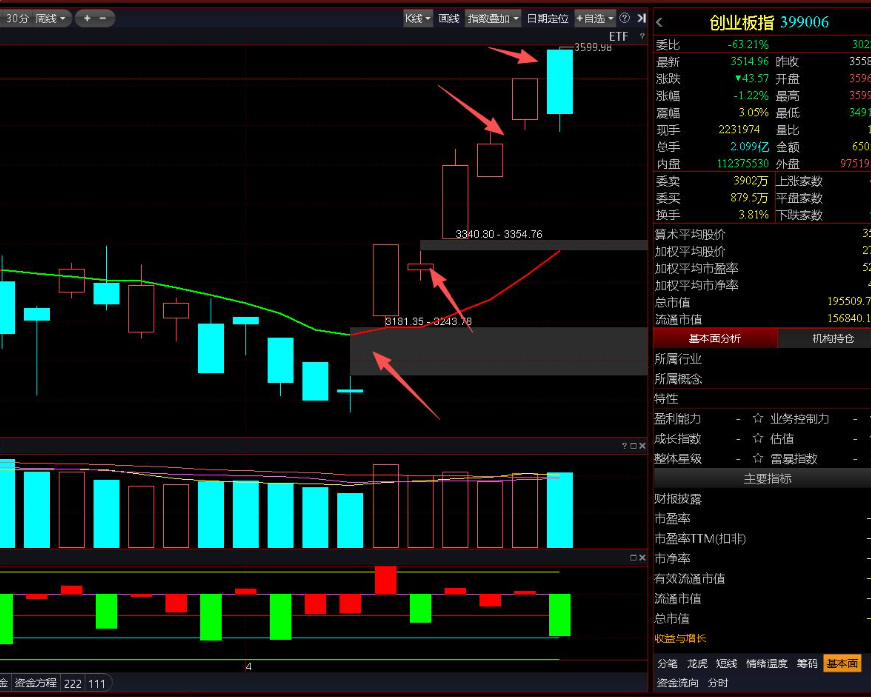Maximize the volume indicator sub-panel
The image size is (871, 697).
[x=633, y=445]
